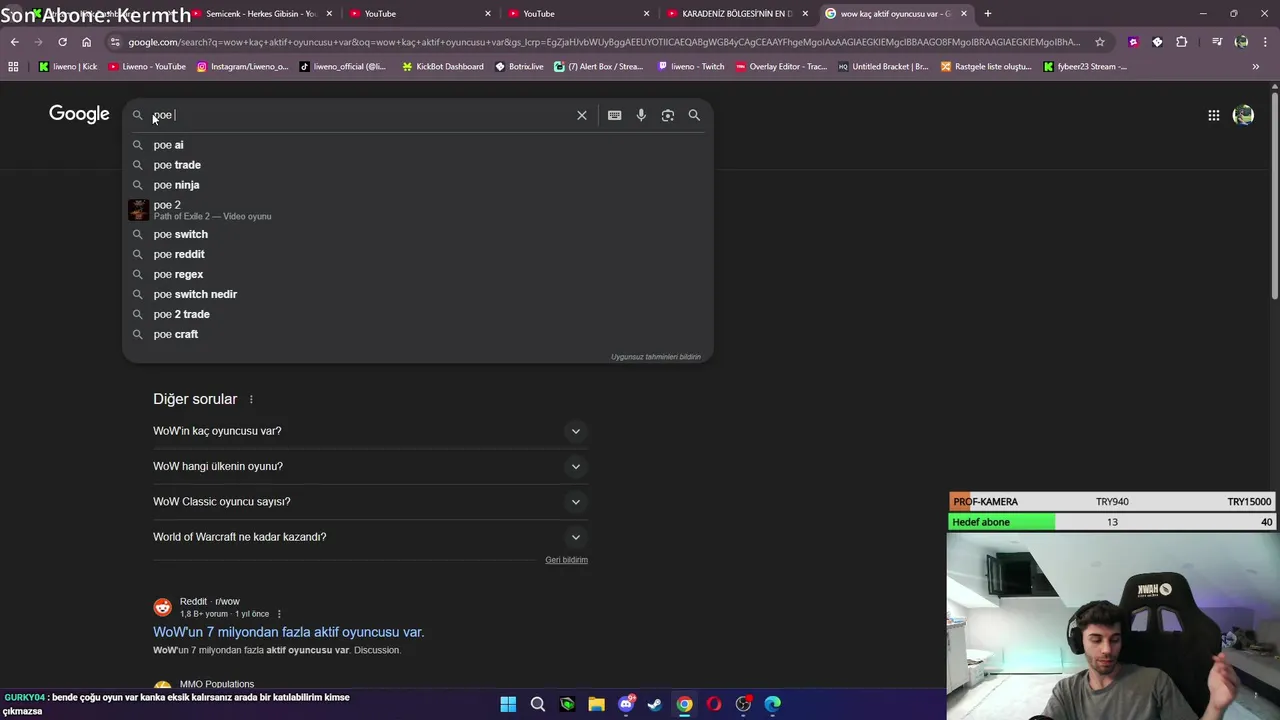Select the "poe ai" suggestion
This screenshot has width=1280, height=720.
(418, 145)
